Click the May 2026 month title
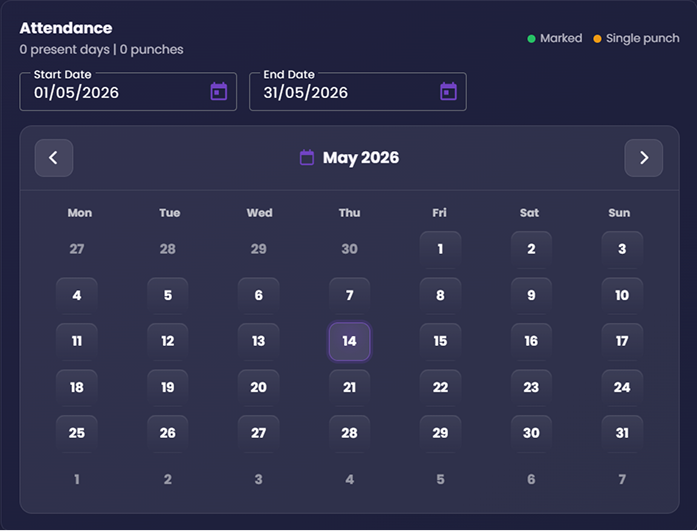Image resolution: width=698 pixels, height=531 pixels. [361, 158]
